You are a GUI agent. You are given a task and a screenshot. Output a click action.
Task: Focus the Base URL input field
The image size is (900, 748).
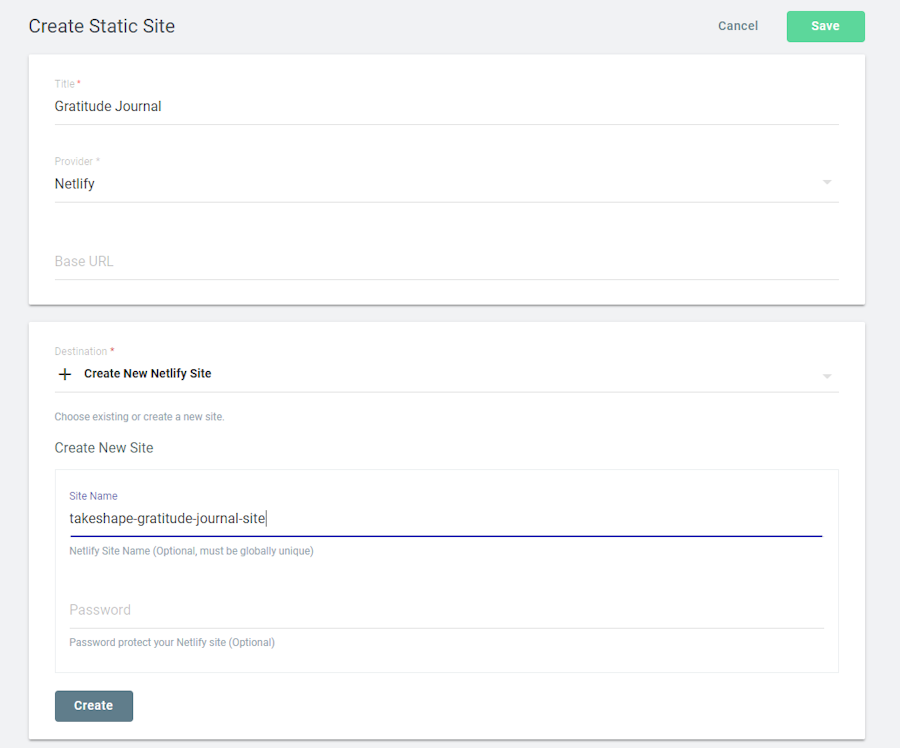pos(446,262)
